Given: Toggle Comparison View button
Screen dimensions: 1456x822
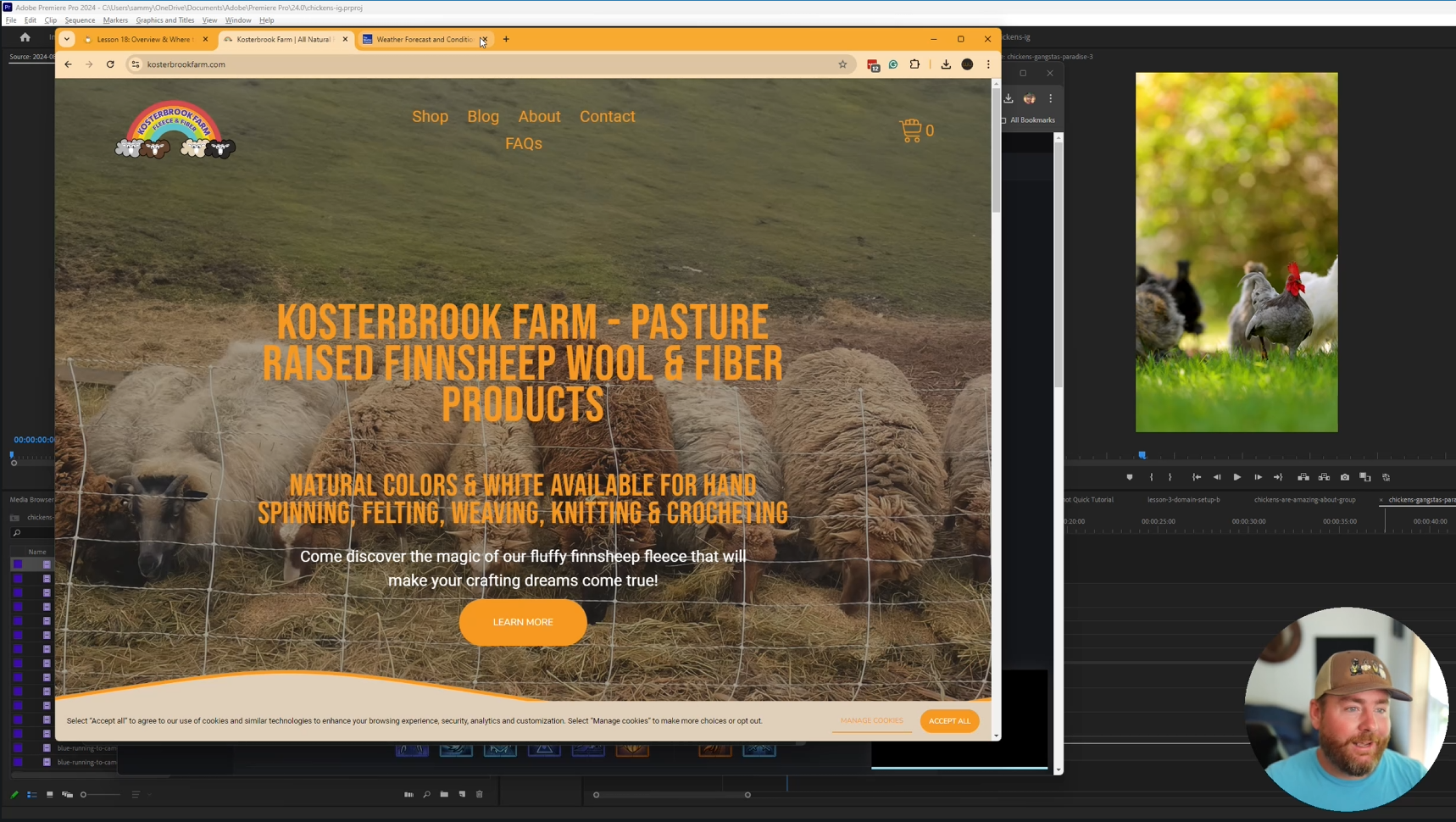Looking at the screenshot, I should pyautogui.click(x=1365, y=477).
